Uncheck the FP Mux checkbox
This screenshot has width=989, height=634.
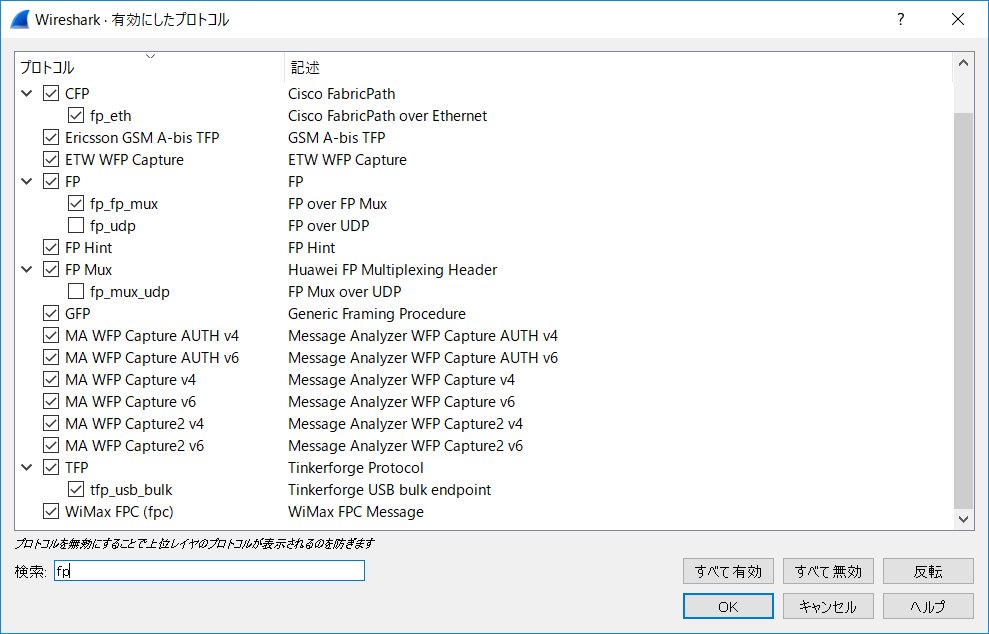pyautogui.click(x=51, y=269)
